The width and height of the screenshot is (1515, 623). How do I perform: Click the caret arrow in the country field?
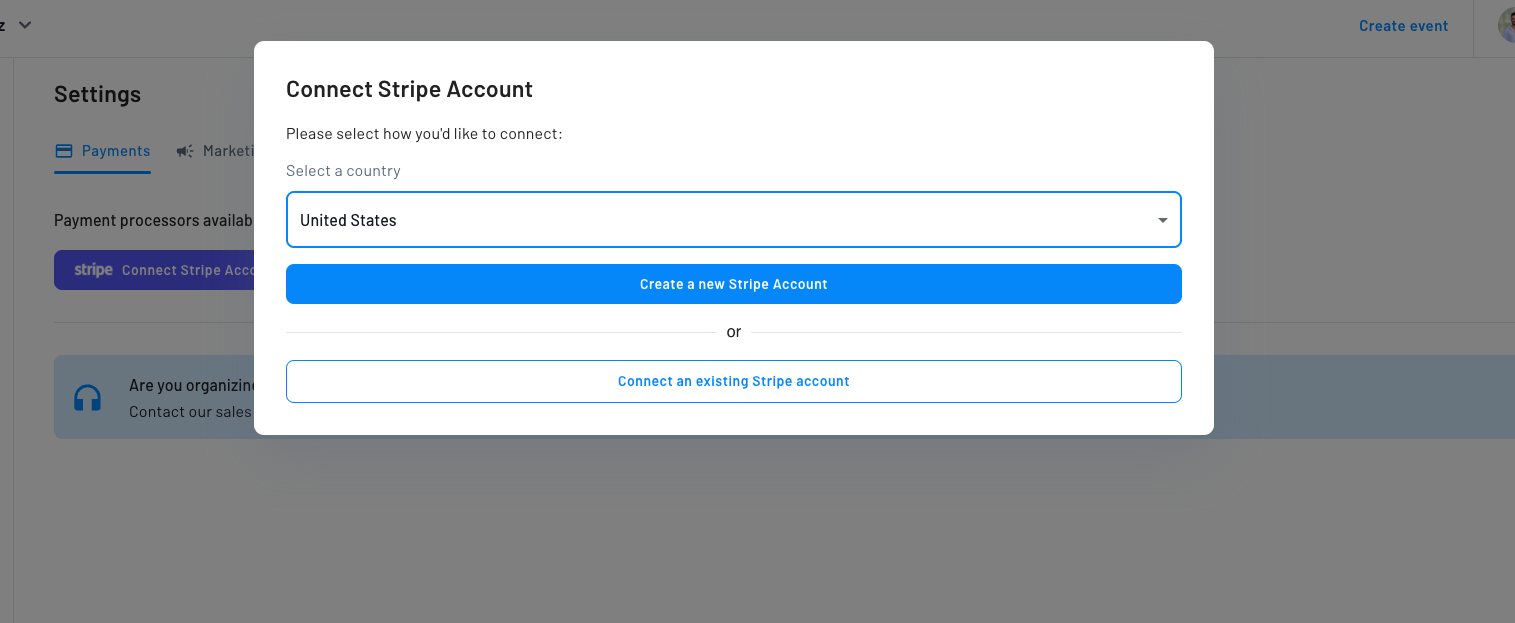[1162, 220]
